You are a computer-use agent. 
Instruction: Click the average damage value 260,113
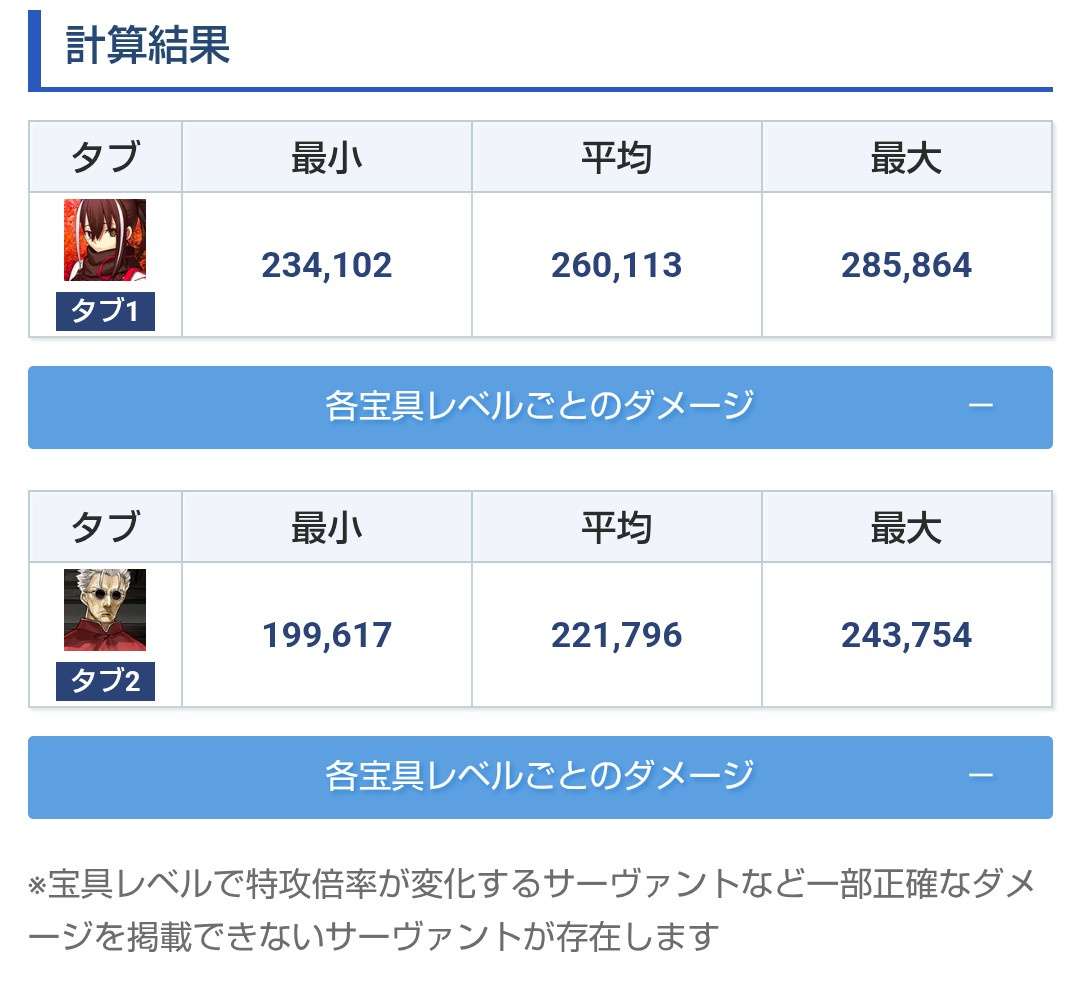616,265
